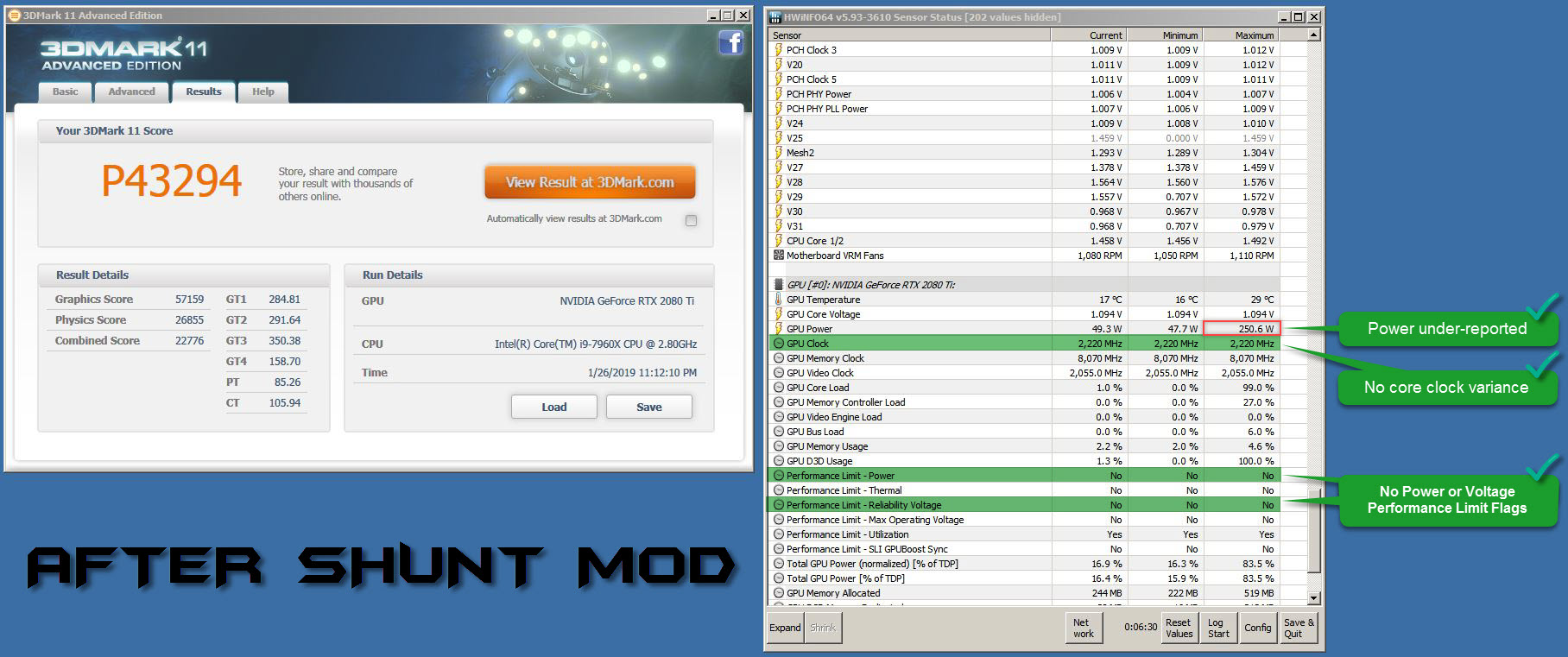1568x657 pixels.
Task: Click the Load button in Run Details
Action: click(554, 407)
